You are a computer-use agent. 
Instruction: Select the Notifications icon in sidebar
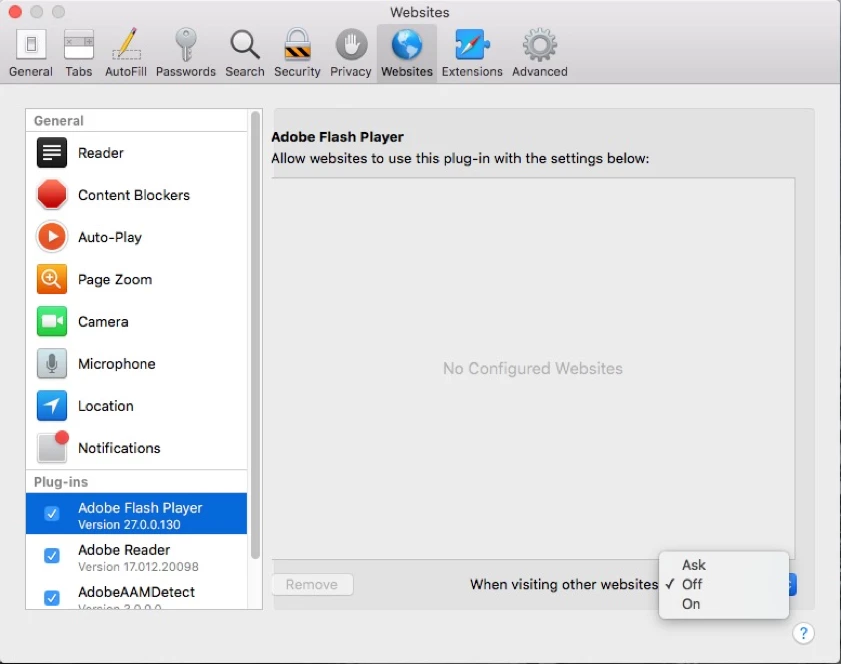(53, 447)
